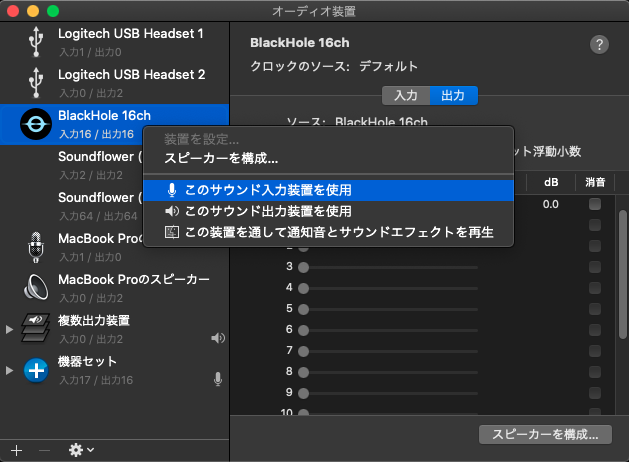Toggle mute checkbox for channel 7
The image size is (629, 462).
click(x=595, y=351)
